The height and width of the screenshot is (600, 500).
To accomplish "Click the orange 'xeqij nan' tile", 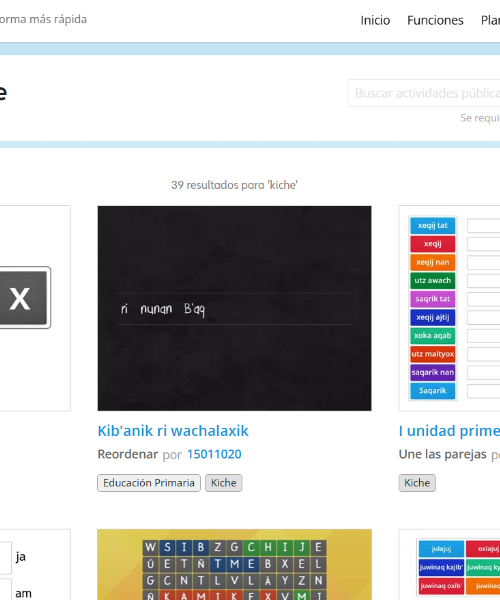I will (x=433, y=262).
